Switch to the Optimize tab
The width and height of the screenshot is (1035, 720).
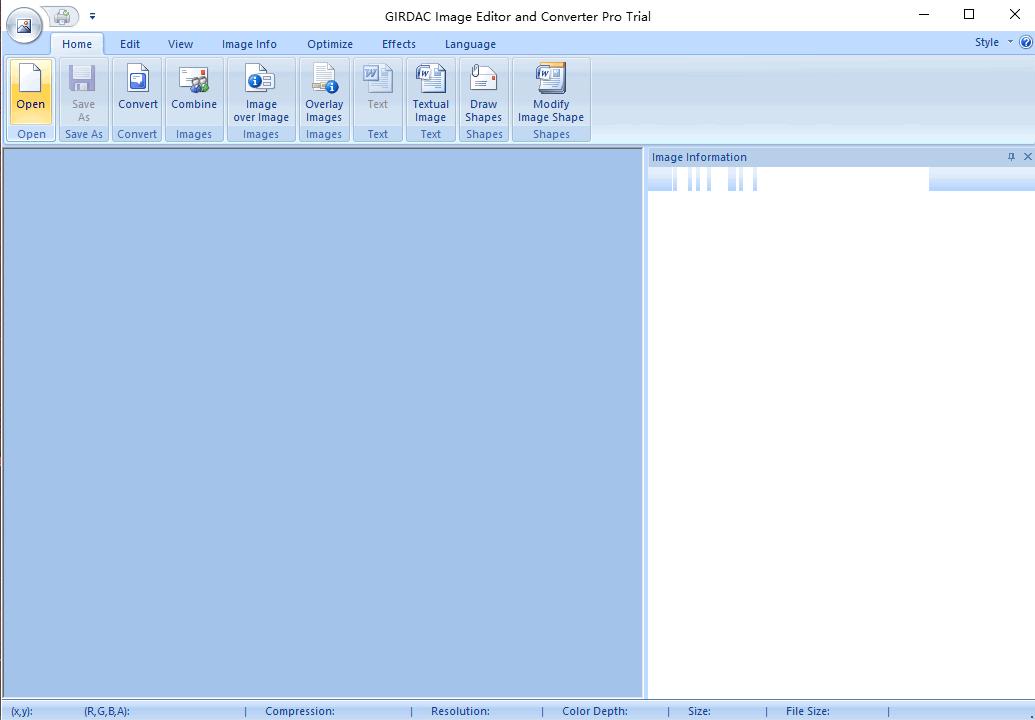coord(330,44)
